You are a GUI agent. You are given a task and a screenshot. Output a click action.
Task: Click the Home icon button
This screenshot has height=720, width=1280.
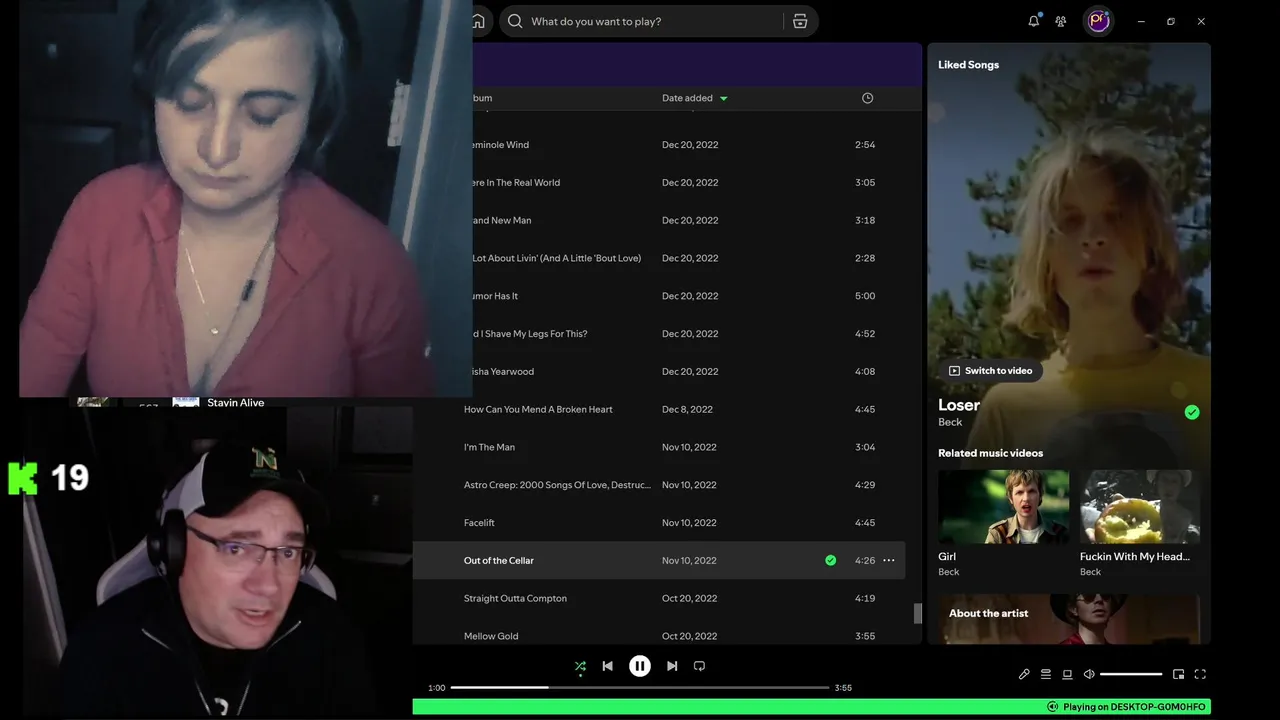point(478,21)
